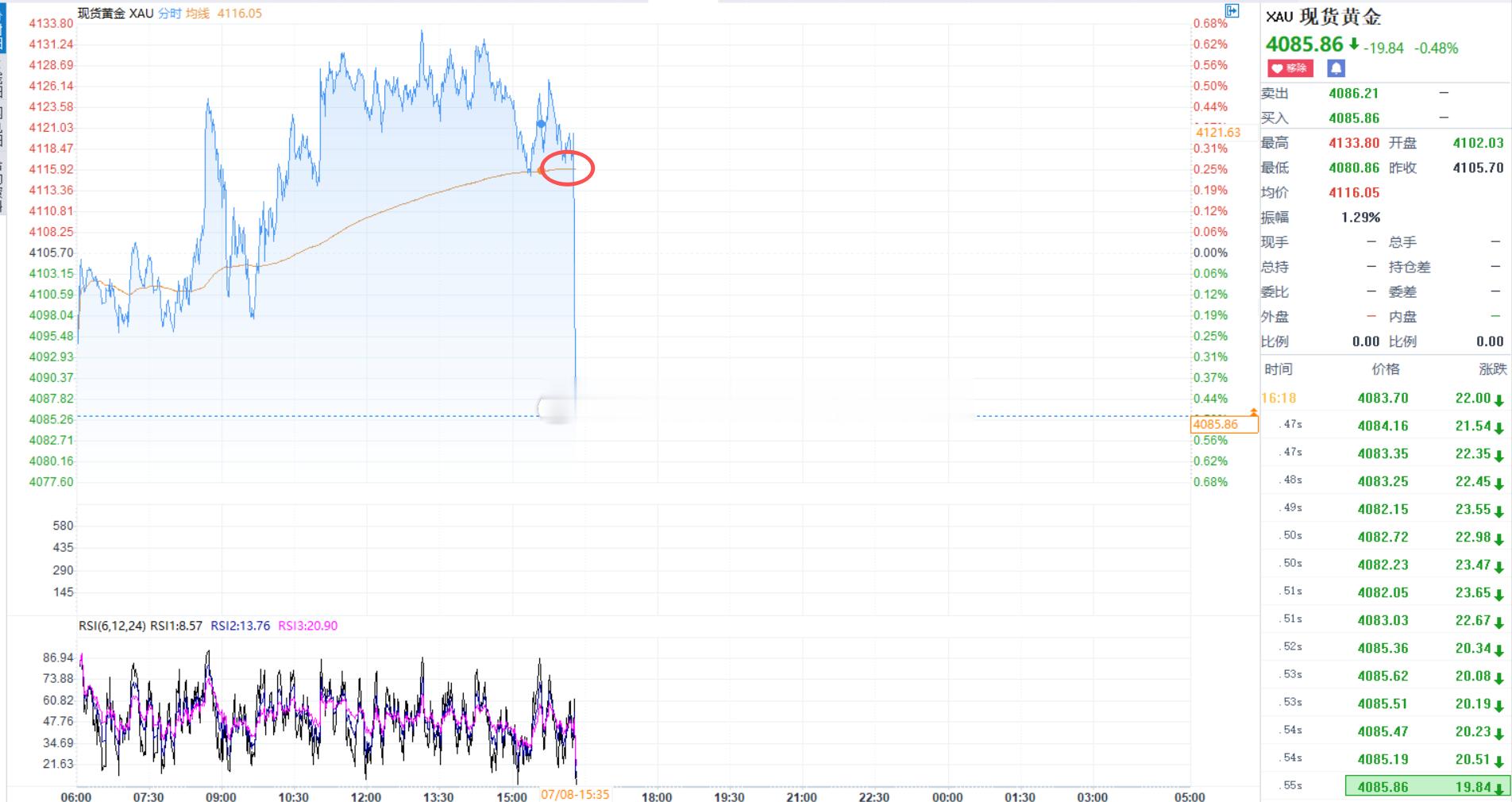Click the trade price 4085.36
Image resolution: width=1512 pixels, height=802 pixels.
(x=1383, y=649)
